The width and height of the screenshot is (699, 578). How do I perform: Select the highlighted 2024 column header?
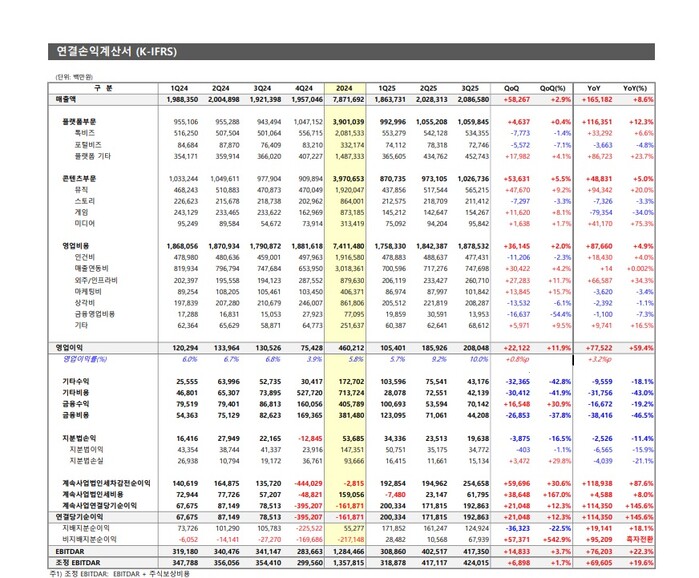tap(342, 89)
